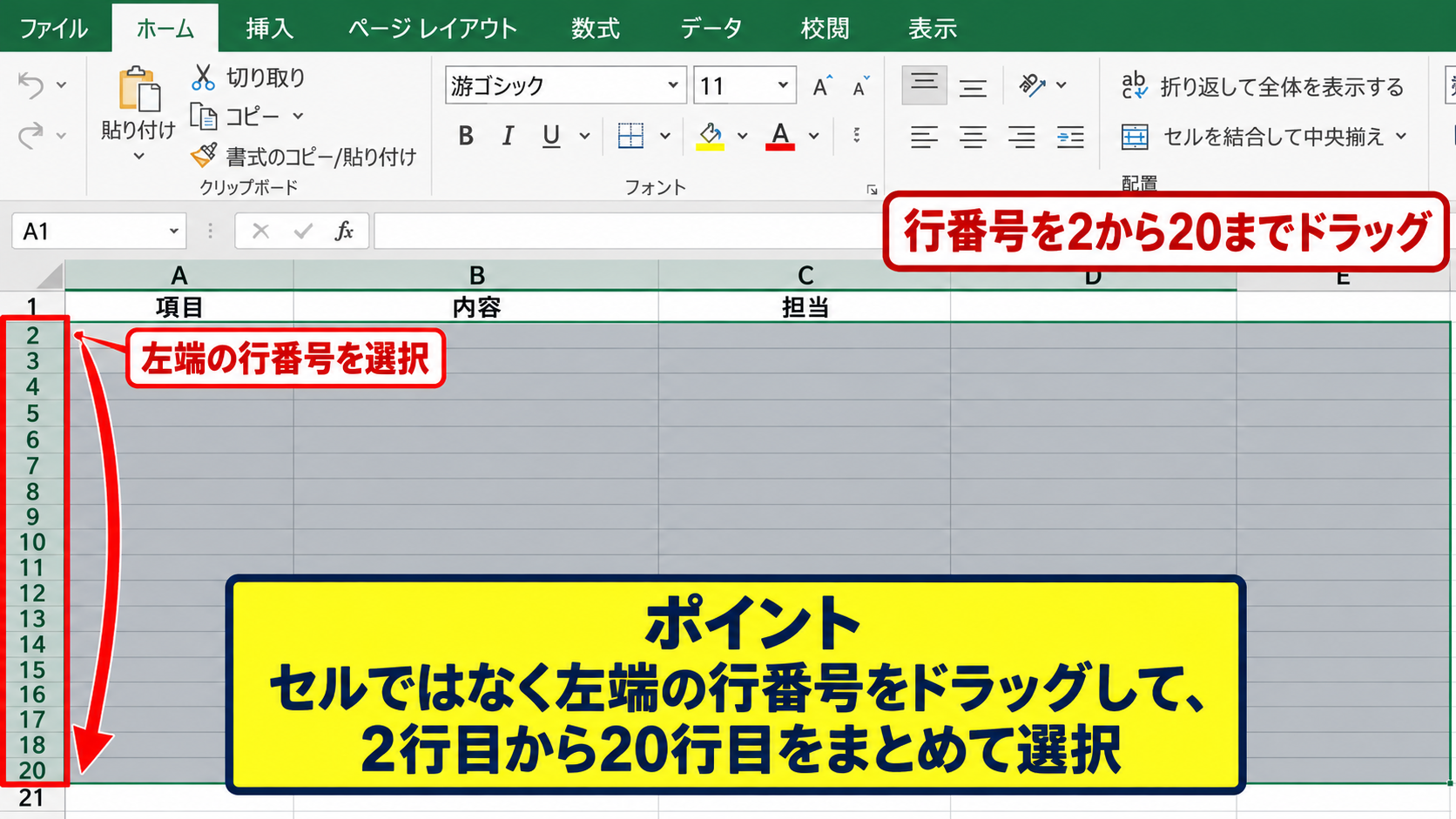Select row 1 header
This screenshot has height=819, width=1456.
32,306
